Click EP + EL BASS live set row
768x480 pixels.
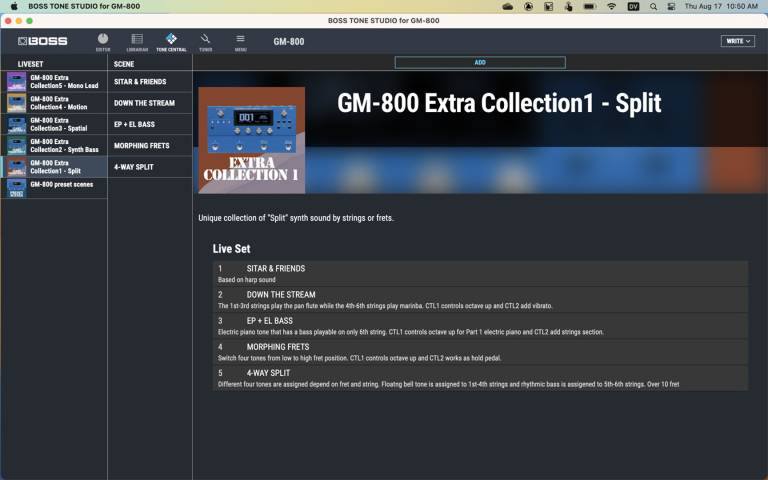[x=480, y=325]
